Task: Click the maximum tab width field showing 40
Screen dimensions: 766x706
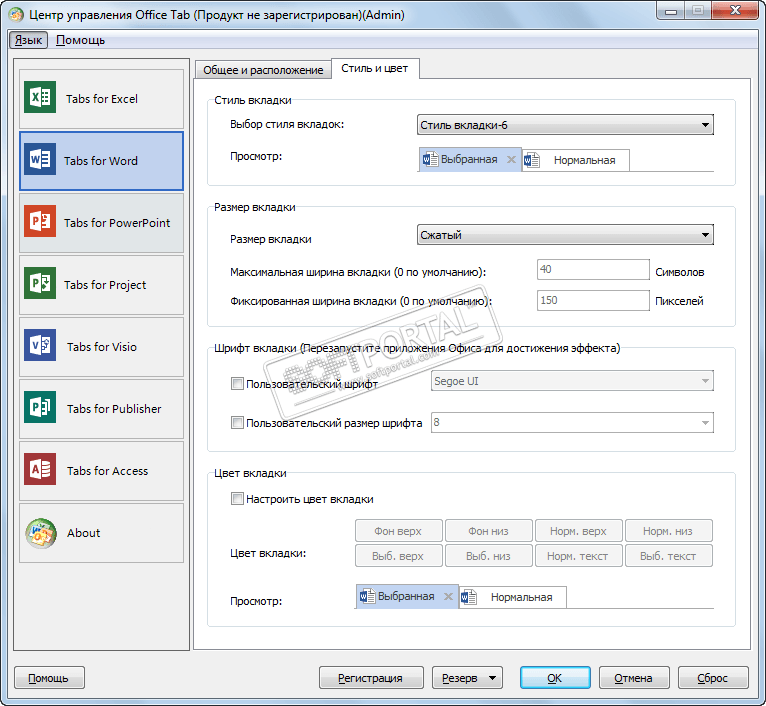Action: [593, 270]
